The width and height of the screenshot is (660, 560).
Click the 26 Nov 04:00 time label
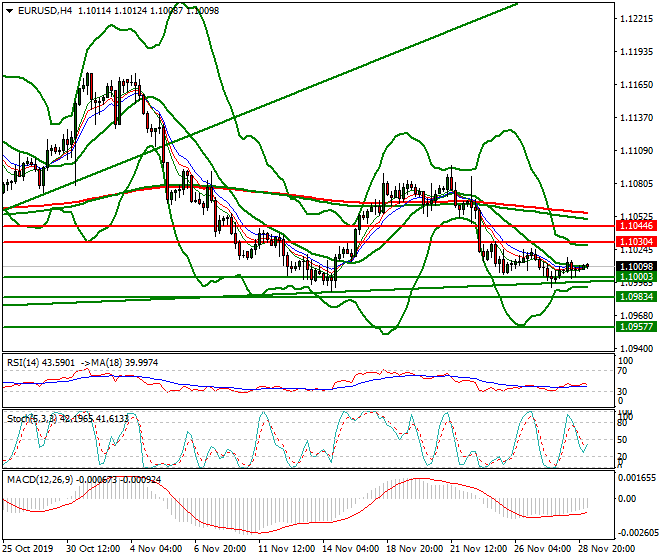543,549
